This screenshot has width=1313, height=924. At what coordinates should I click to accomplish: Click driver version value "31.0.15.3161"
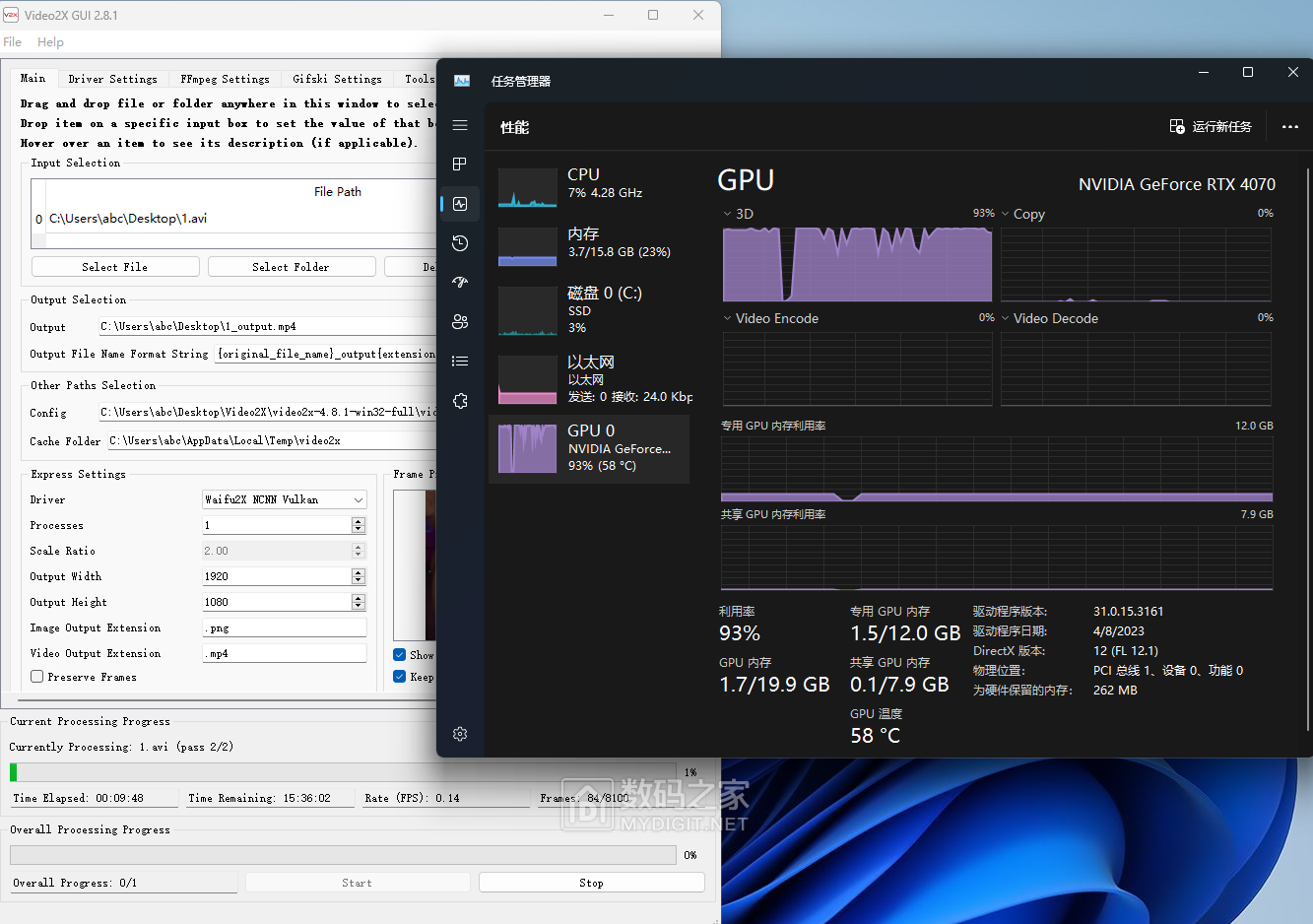[x=1128, y=612]
